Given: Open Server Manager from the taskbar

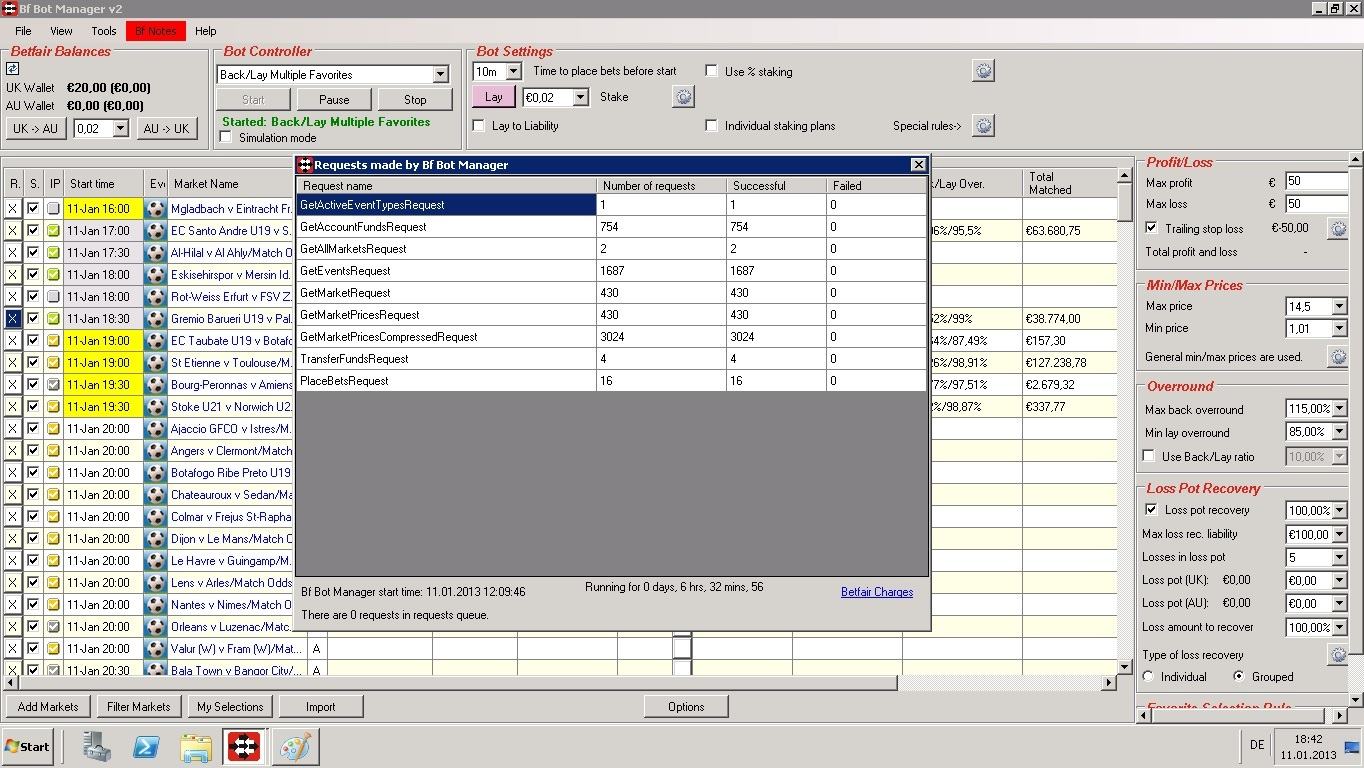Looking at the screenshot, I should click(97, 746).
